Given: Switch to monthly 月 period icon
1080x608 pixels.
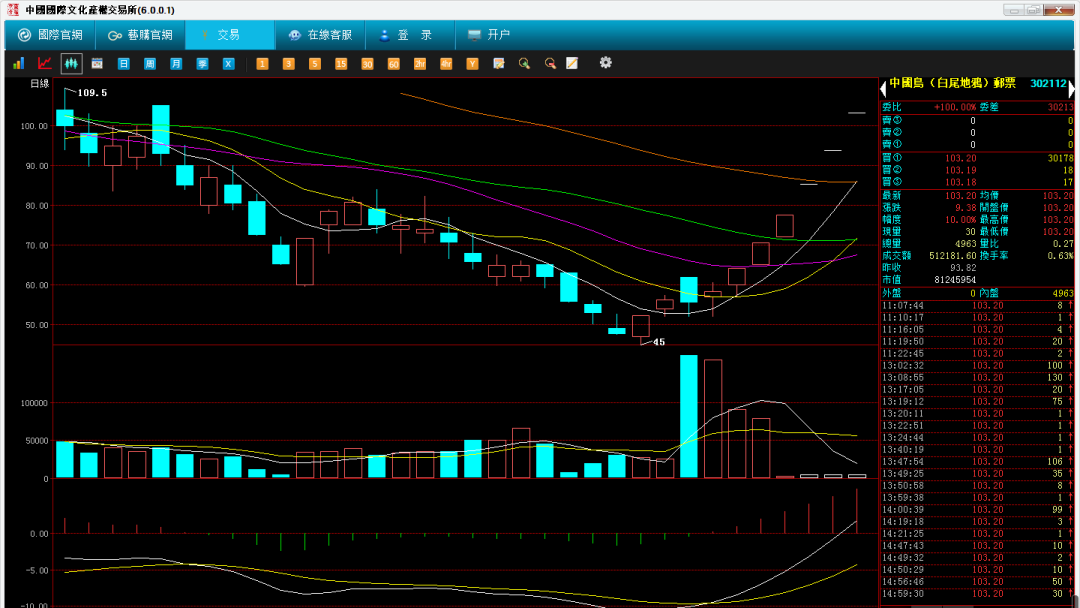Looking at the screenshot, I should (x=176, y=63).
